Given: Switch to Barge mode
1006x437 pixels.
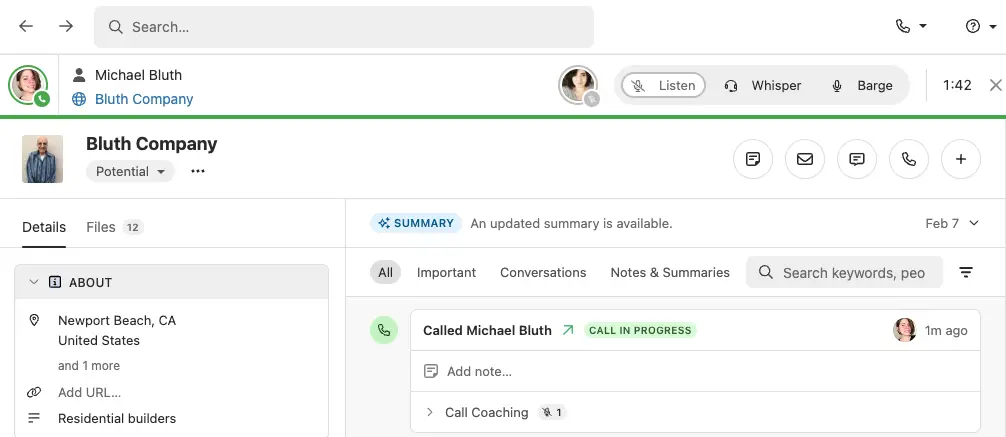Looking at the screenshot, I should click(x=862, y=85).
